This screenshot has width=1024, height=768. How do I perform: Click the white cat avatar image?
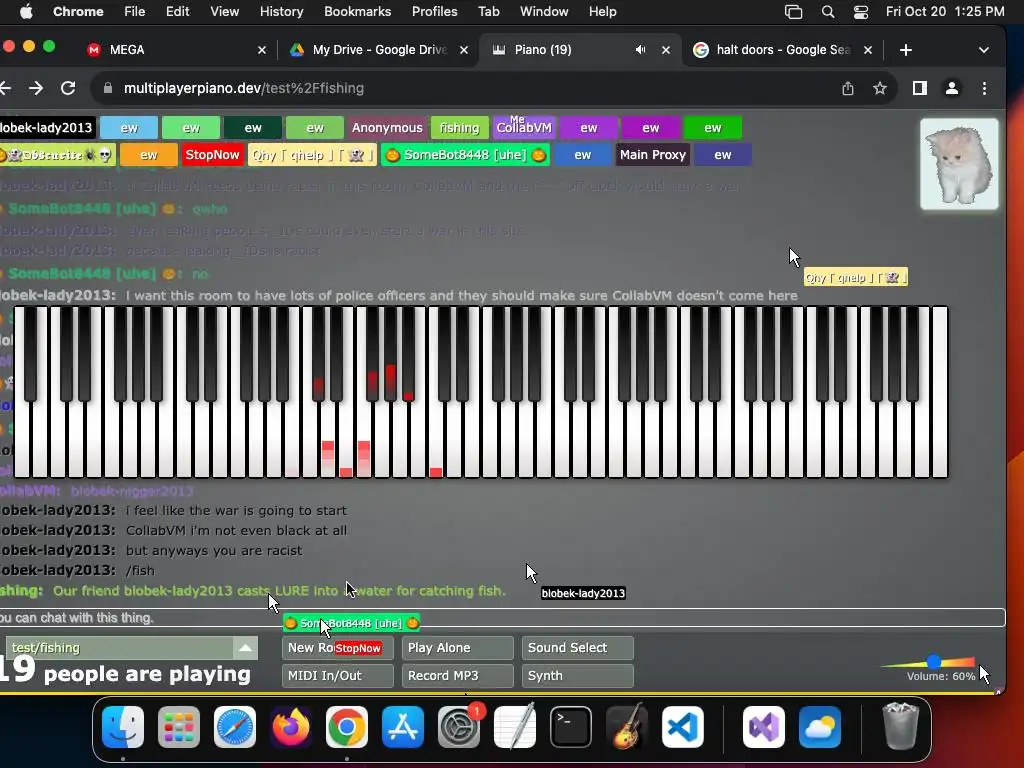click(959, 164)
